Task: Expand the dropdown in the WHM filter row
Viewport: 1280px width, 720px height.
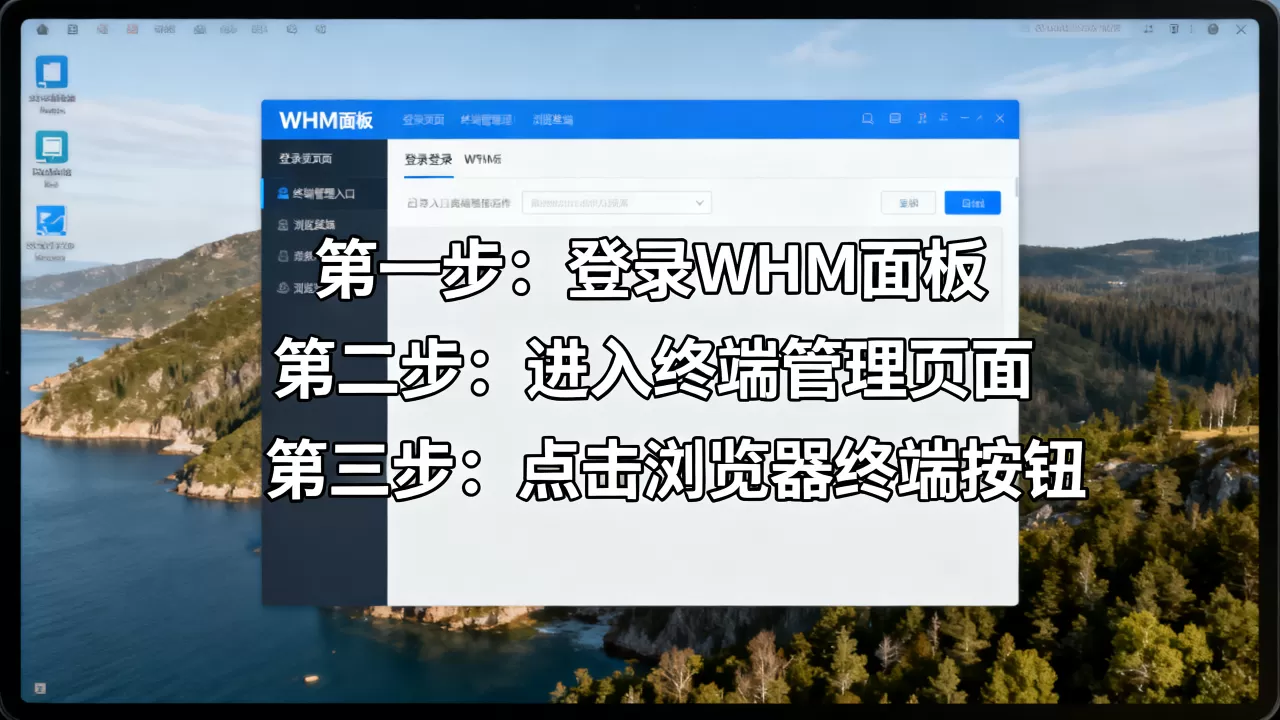Action: pyautogui.click(x=616, y=203)
